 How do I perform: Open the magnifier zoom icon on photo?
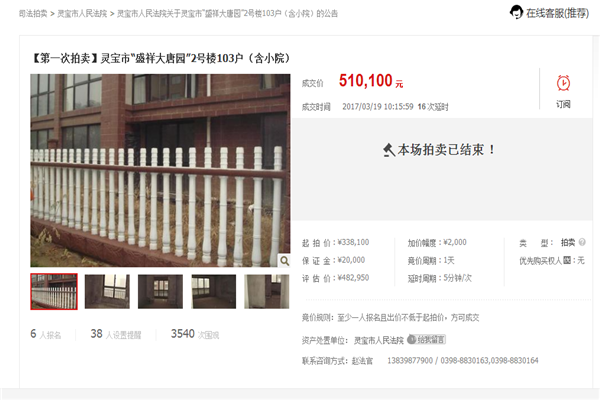[284, 261]
